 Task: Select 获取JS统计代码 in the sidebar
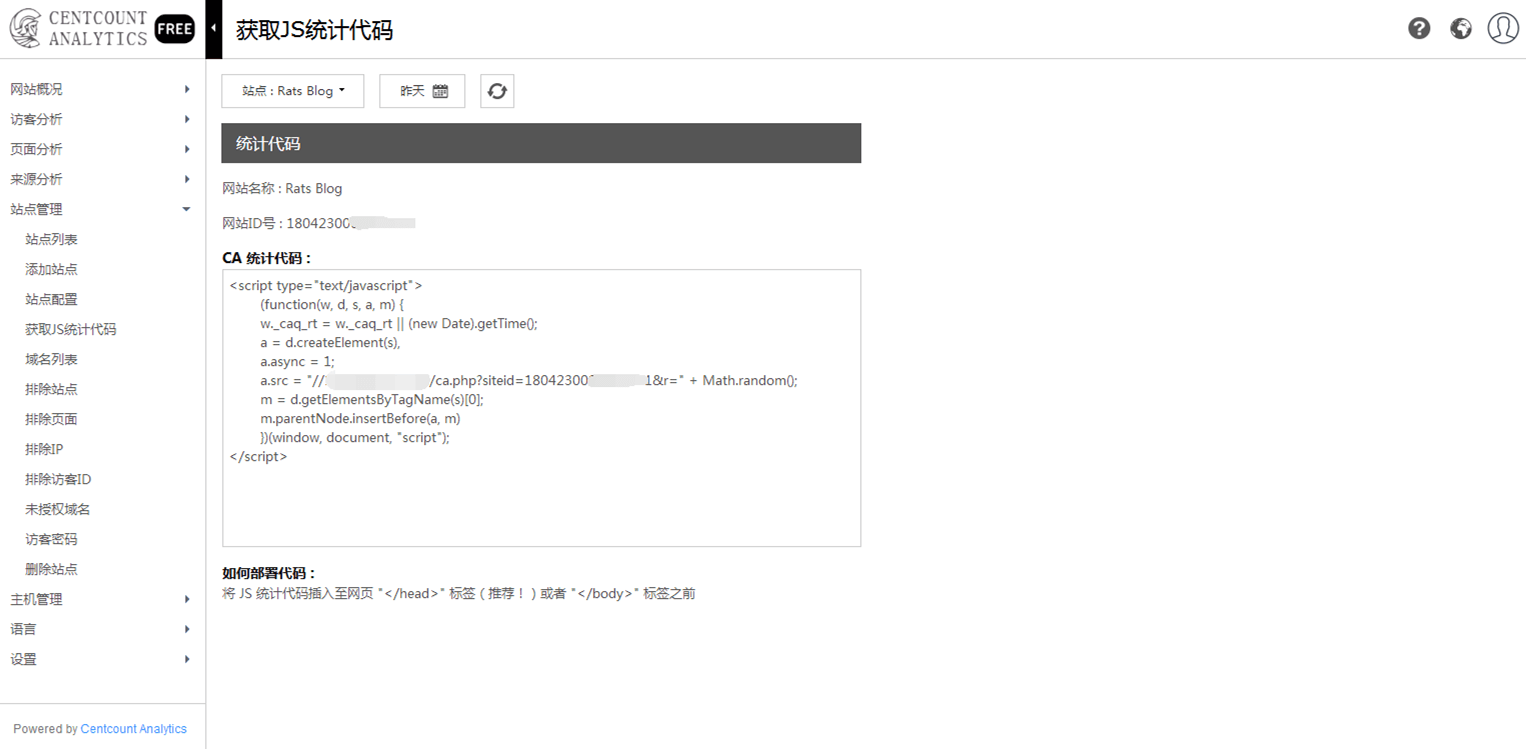71,329
